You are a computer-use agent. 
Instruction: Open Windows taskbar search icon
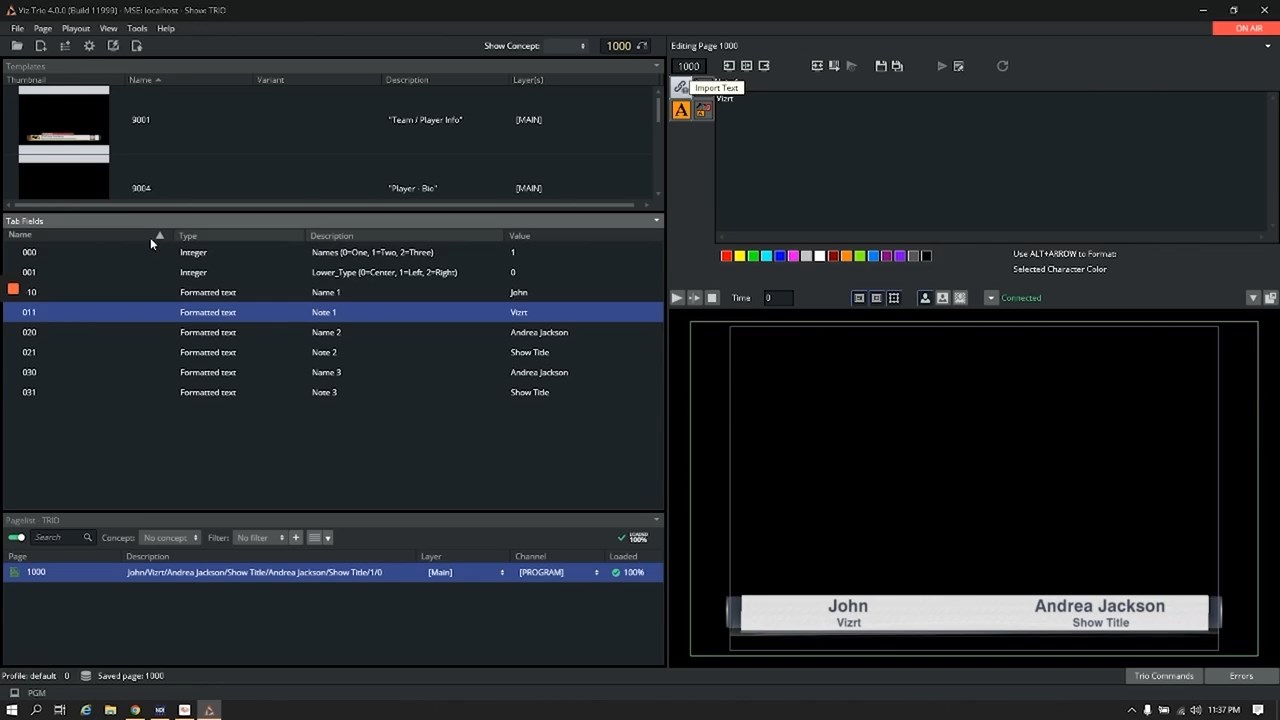[x=36, y=710]
